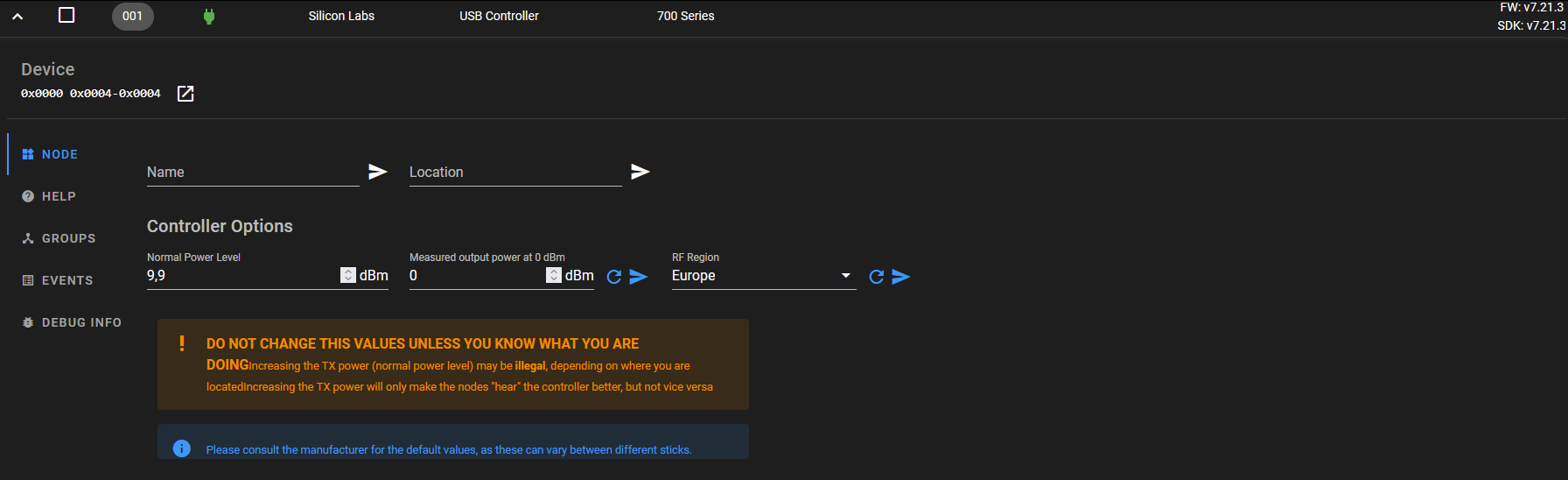Refresh the RF Region value

(876, 277)
